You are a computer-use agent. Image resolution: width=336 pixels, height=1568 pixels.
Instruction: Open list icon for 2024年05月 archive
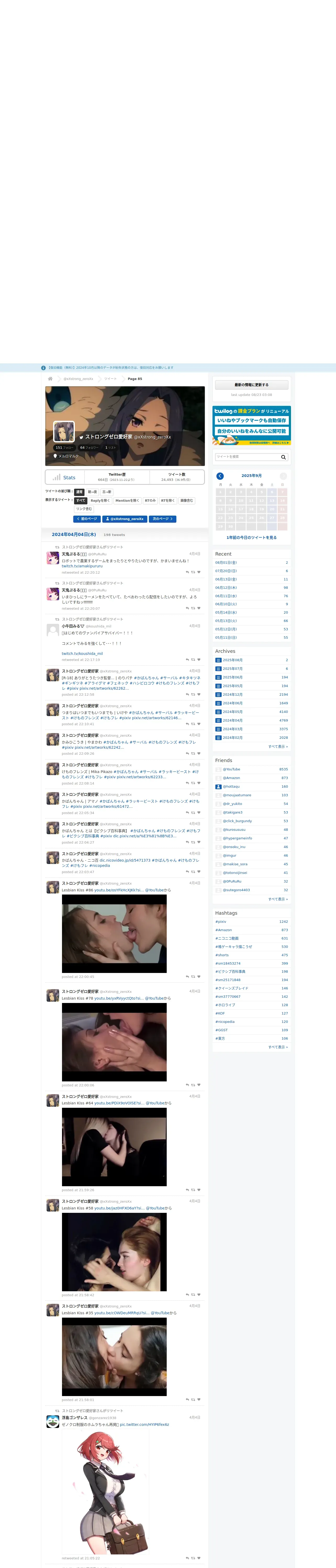tap(218, 712)
